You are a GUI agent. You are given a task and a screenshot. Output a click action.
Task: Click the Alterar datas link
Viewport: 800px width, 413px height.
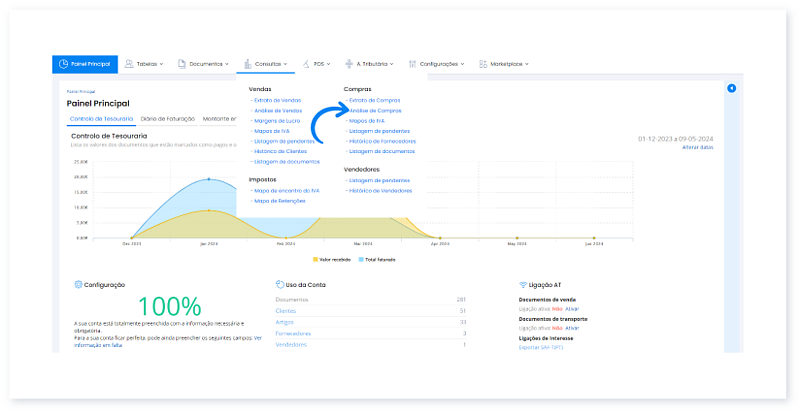click(x=697, y=147)
